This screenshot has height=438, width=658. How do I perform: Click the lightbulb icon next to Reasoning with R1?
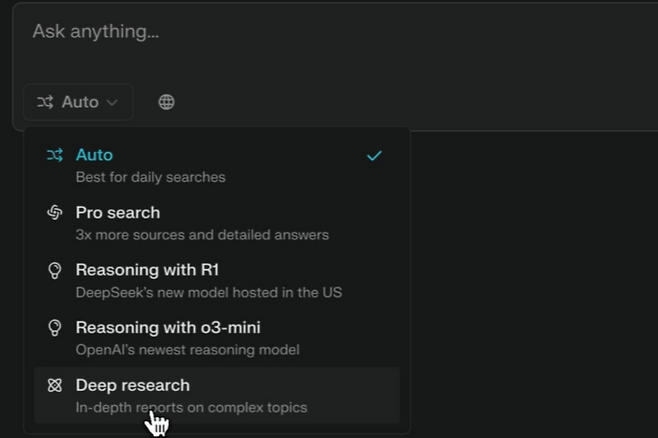click(x=55, y=270)
